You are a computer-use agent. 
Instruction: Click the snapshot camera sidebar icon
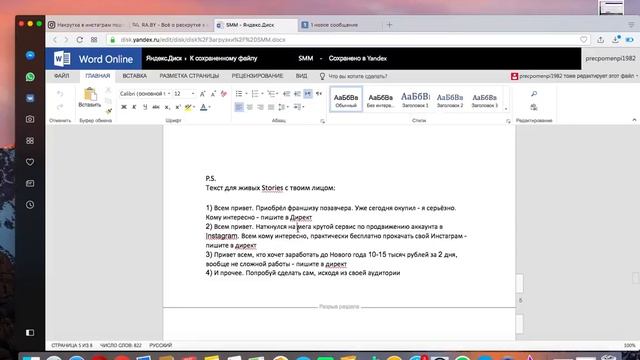pyautogui.click(x=30, y=119)
